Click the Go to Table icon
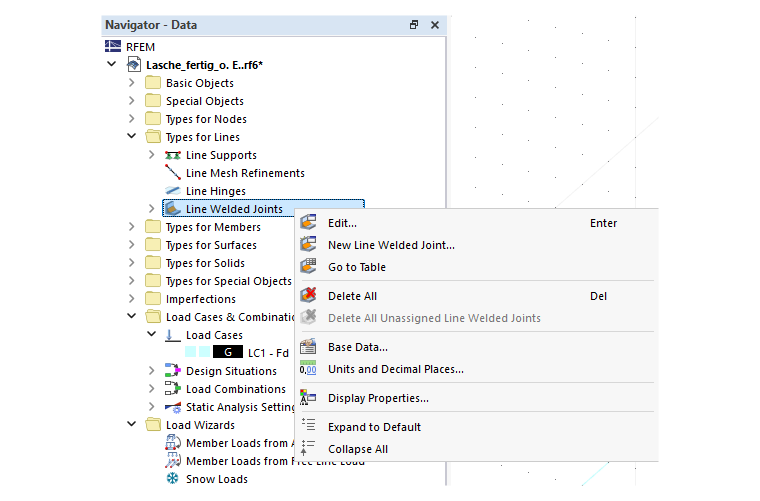This screenshot has width=760, height=501. 308,266
